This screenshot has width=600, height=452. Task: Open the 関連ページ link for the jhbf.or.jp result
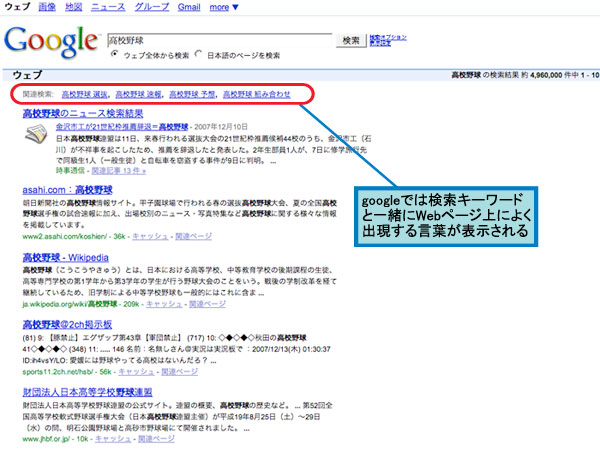tap(156, 439)
